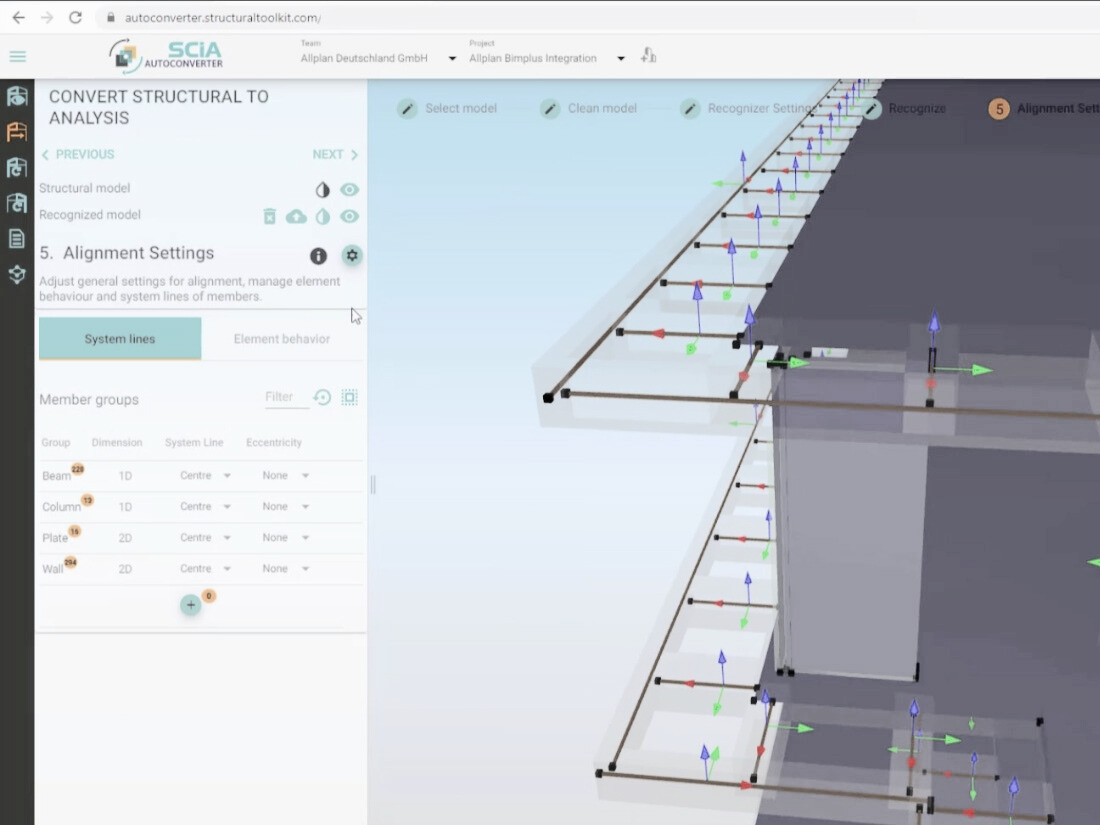Click the Filter input field
1100x825 pixels.
point(285,396)
